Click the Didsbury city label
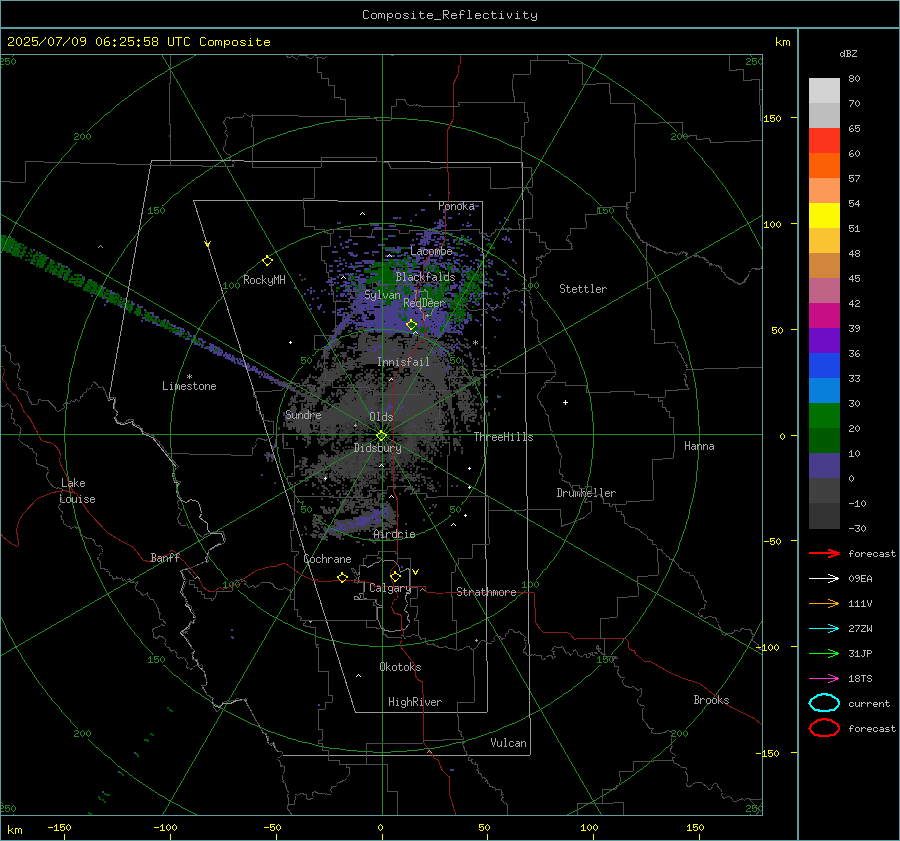900x841 pixels. [x=377, y=448]
